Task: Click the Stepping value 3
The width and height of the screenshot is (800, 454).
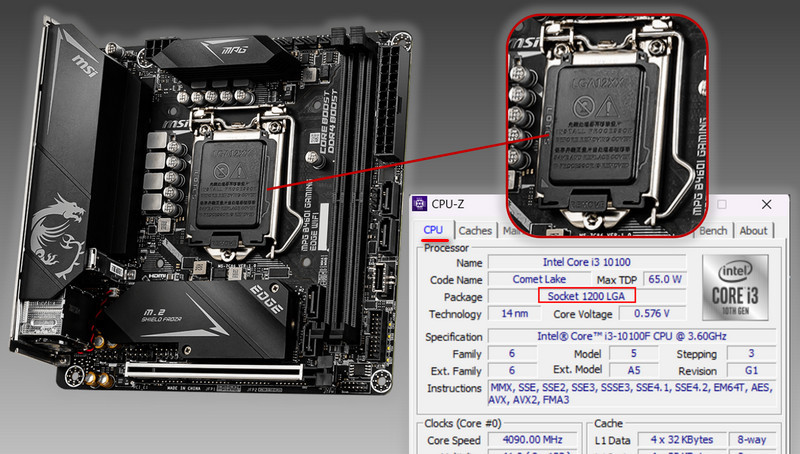Action: pos(751,353)
